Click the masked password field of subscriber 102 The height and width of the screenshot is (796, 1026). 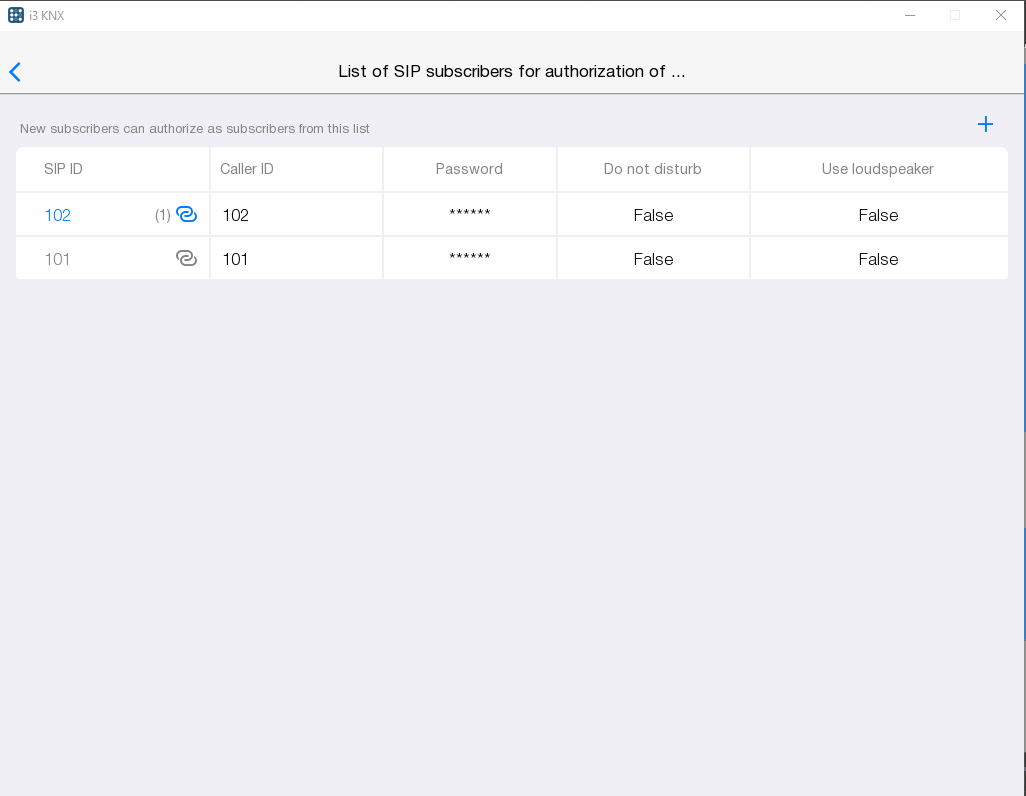tap(469, 214)
